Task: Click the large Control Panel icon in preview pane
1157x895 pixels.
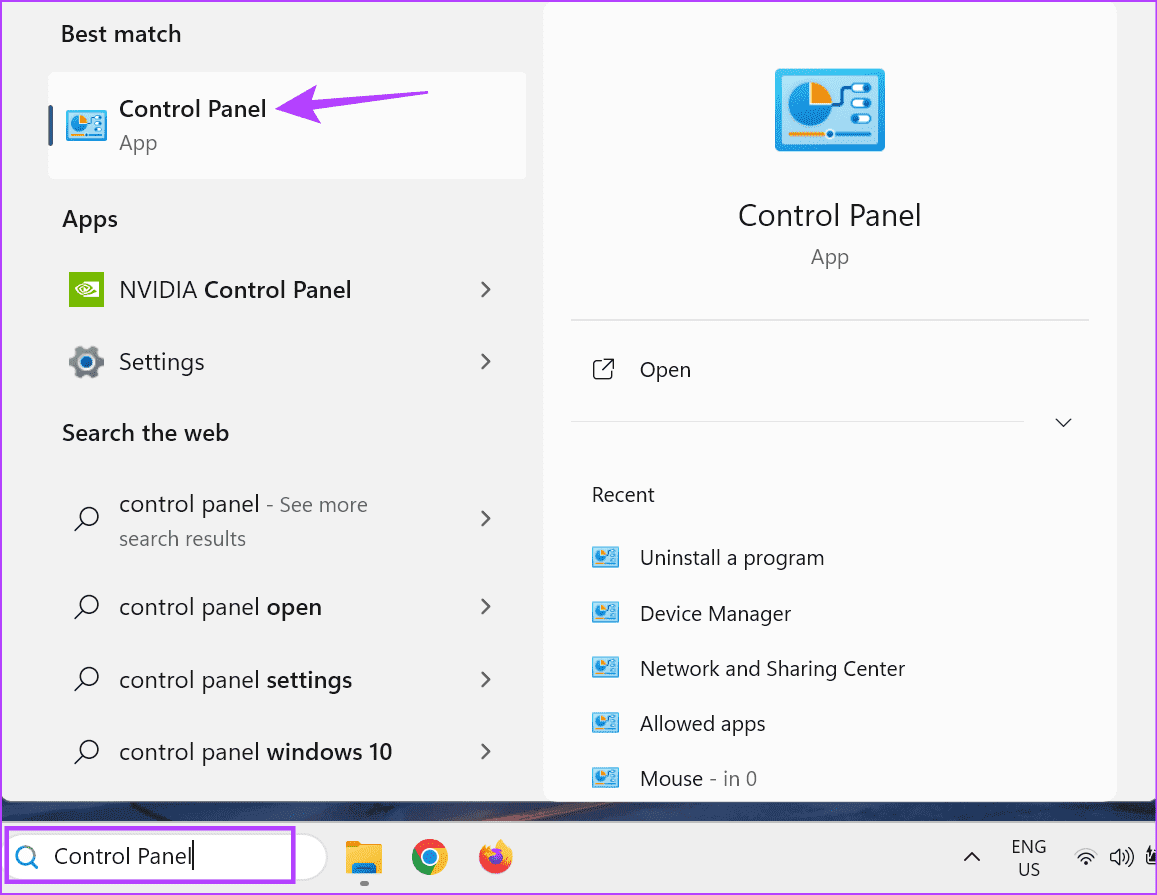Action: coord(829,110)
